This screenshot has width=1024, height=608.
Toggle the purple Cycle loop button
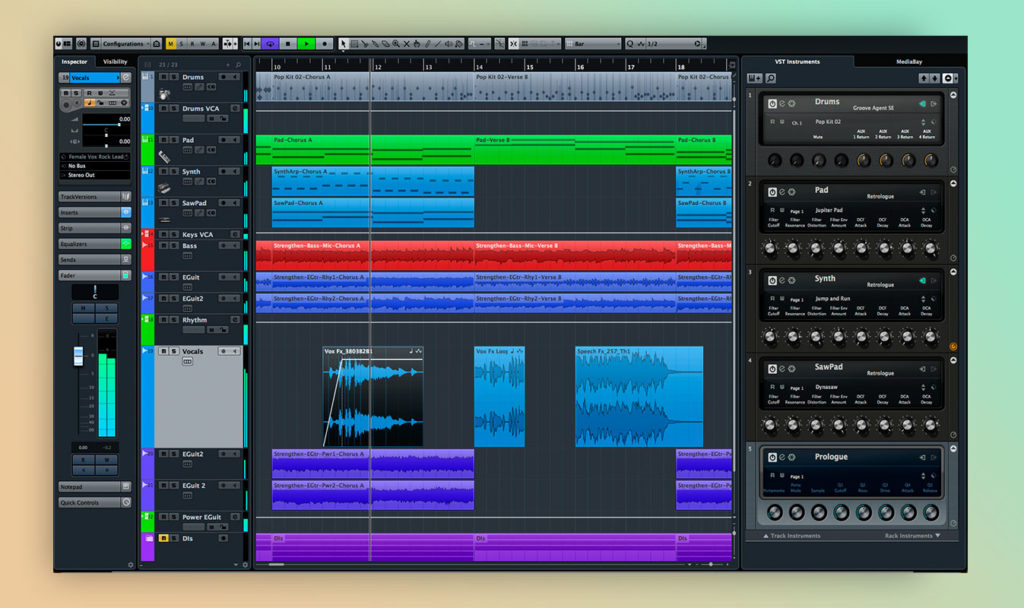point(270,44)
